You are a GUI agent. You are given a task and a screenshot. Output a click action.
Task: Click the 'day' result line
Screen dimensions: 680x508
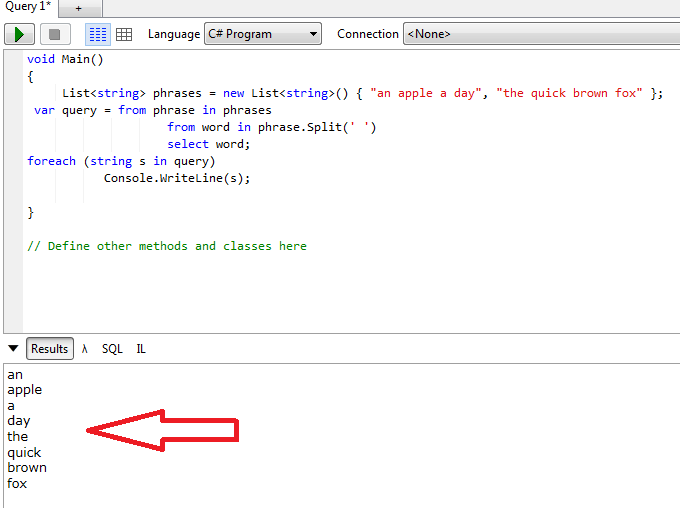coord(19,421)
